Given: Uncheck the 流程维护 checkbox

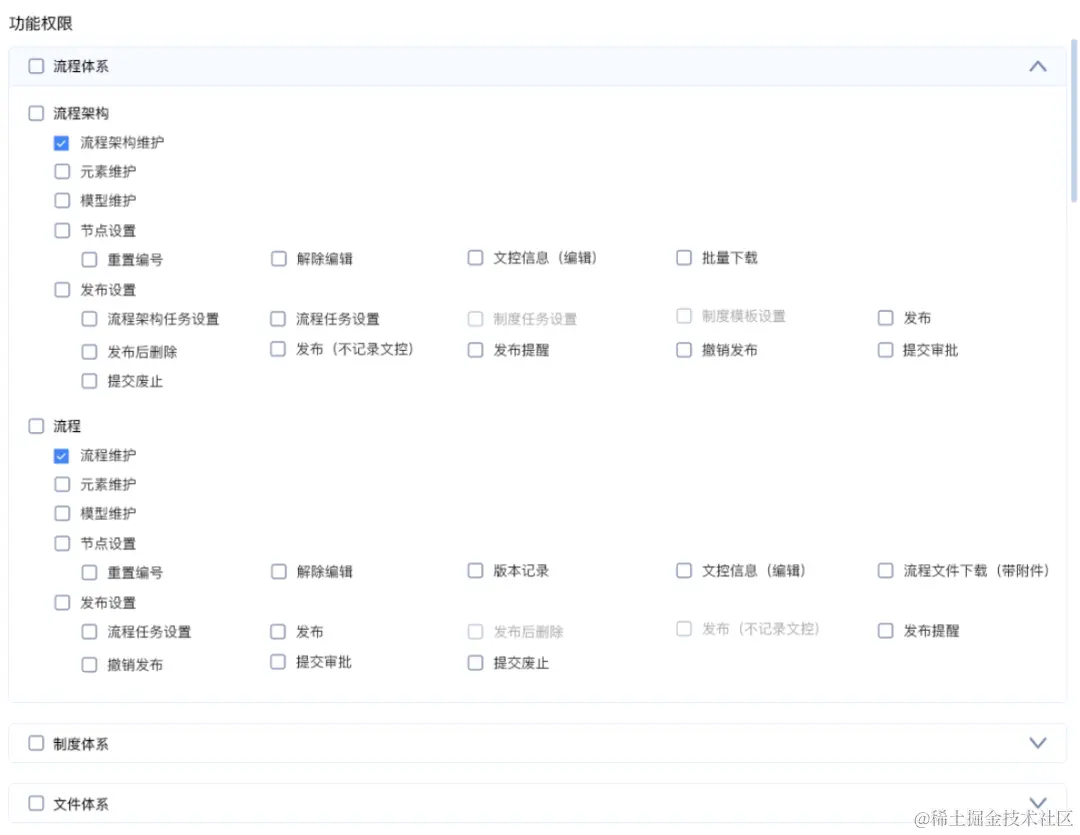Looking at the screenshot, I should tap(61, 455).
